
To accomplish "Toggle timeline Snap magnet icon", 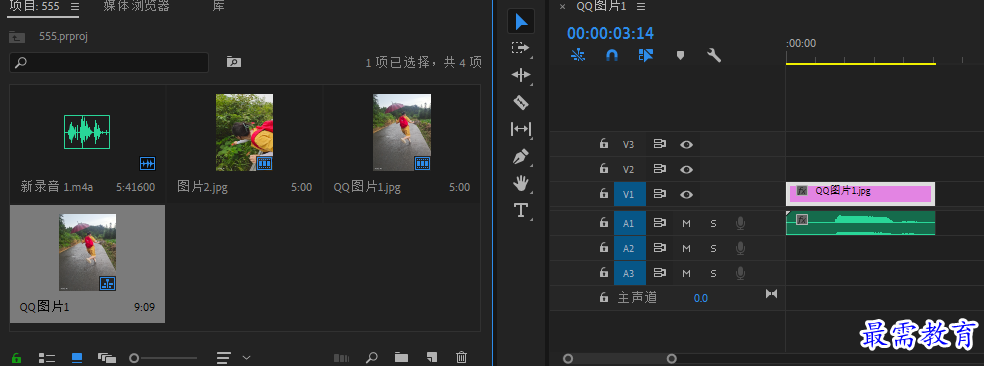I will [x=612, y=55].
